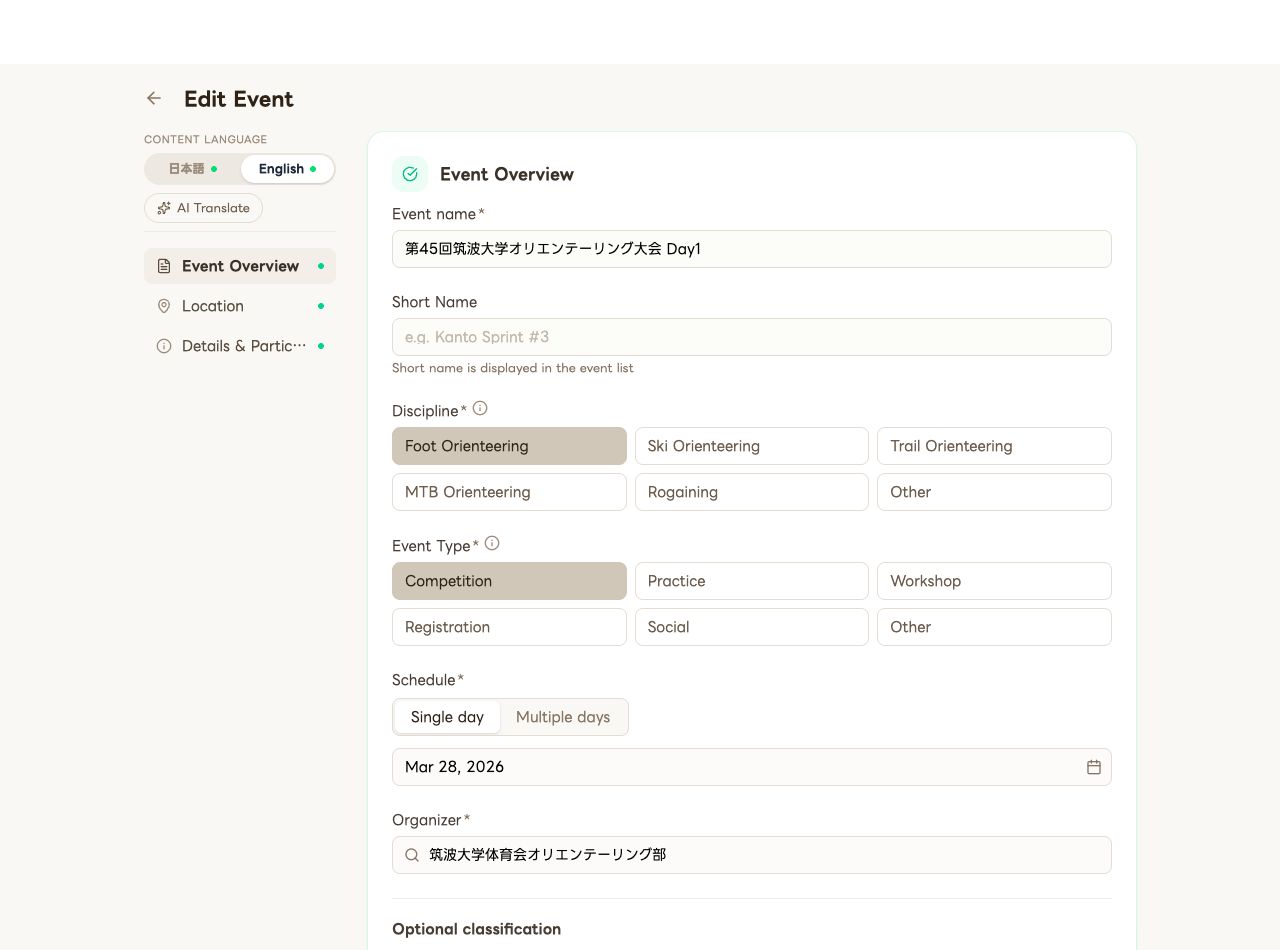Click the Foot Orienteering button

(x=509, y=446)
